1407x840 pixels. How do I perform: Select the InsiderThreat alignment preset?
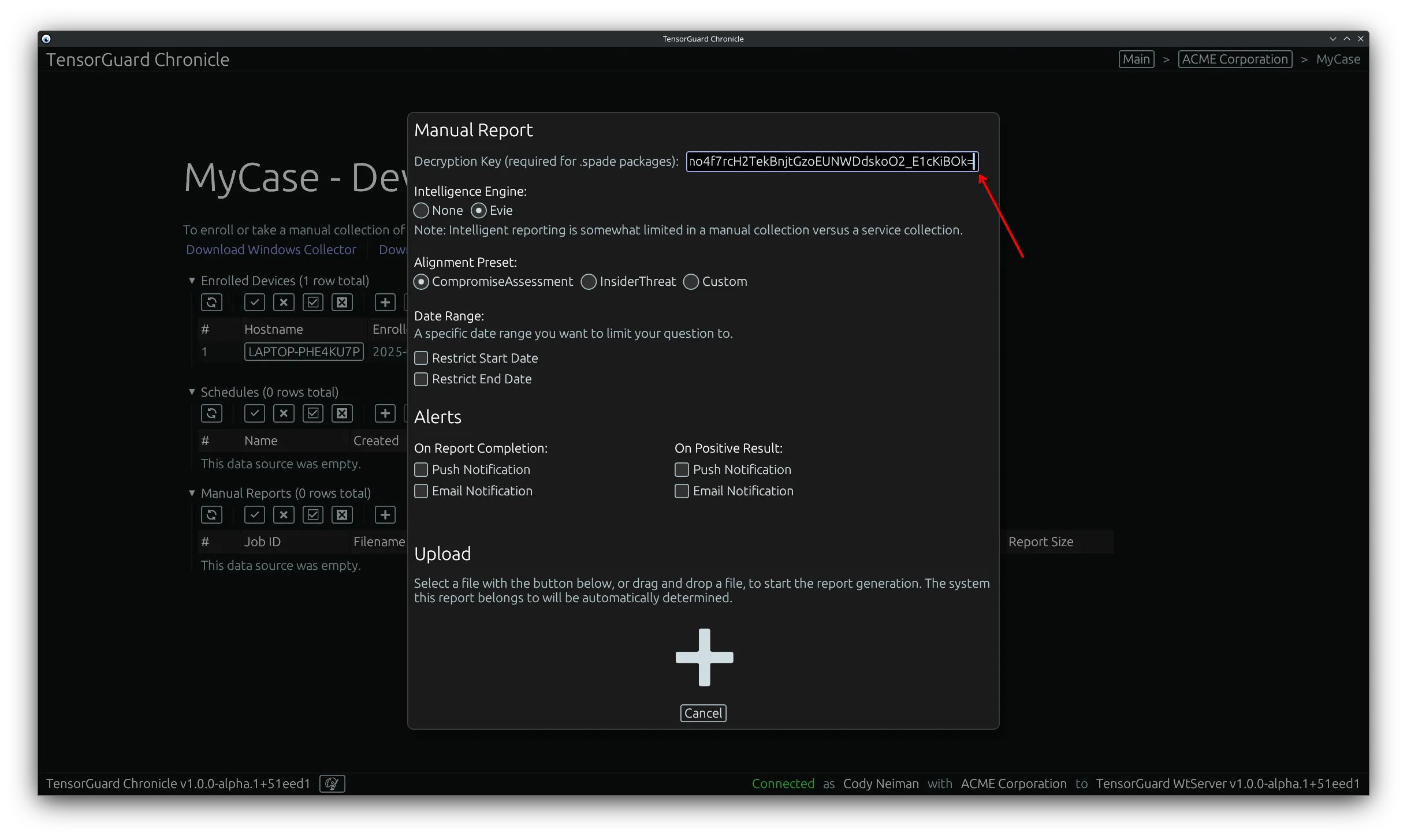tap(589, 281)
